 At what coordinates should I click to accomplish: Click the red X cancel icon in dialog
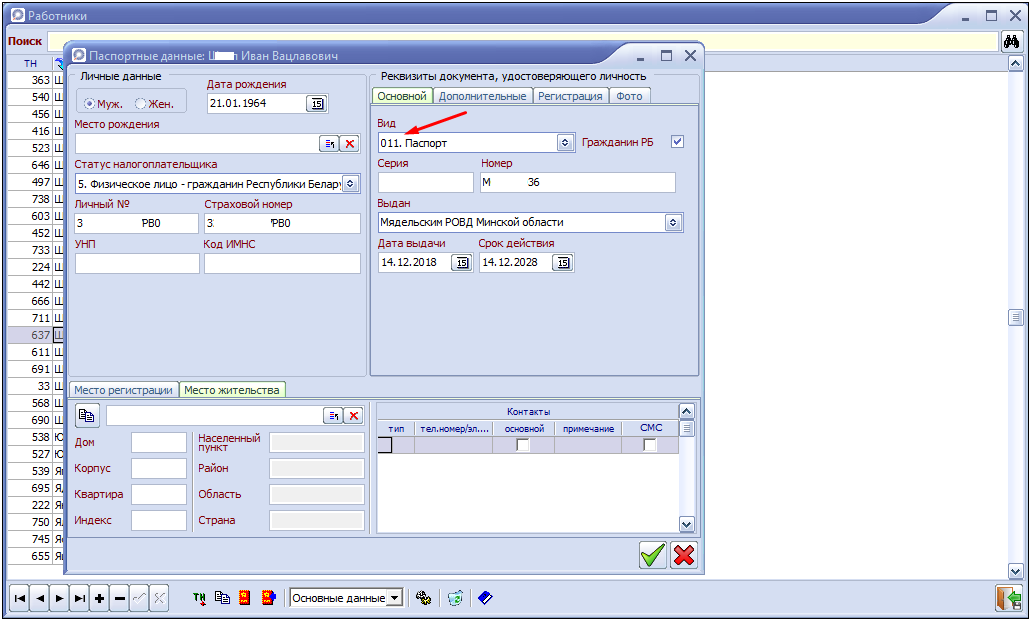684,555
